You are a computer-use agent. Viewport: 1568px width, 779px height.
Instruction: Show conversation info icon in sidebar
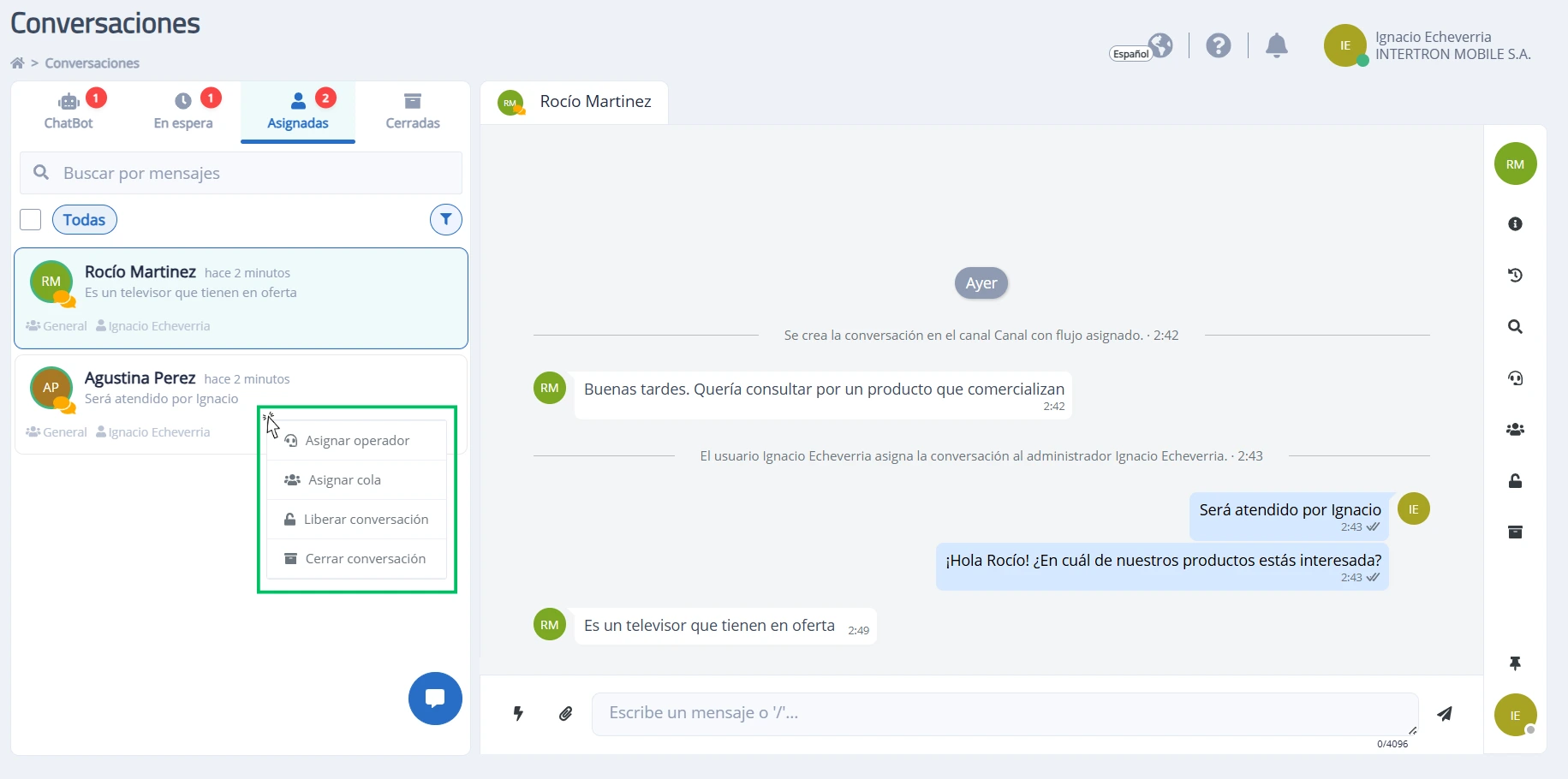1515,224
